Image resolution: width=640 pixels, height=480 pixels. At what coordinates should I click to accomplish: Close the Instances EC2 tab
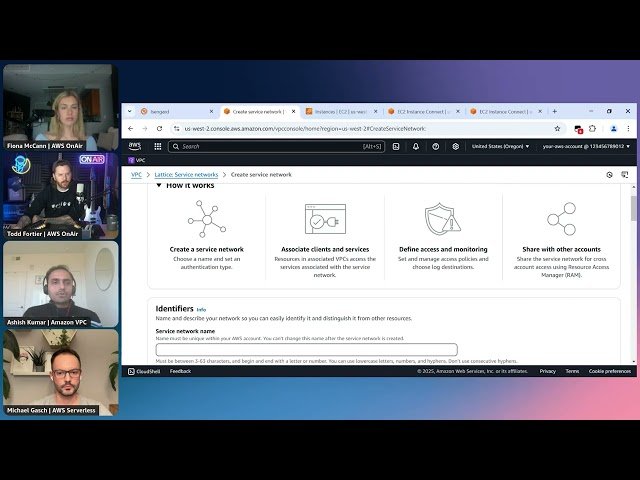coord(376,111)
